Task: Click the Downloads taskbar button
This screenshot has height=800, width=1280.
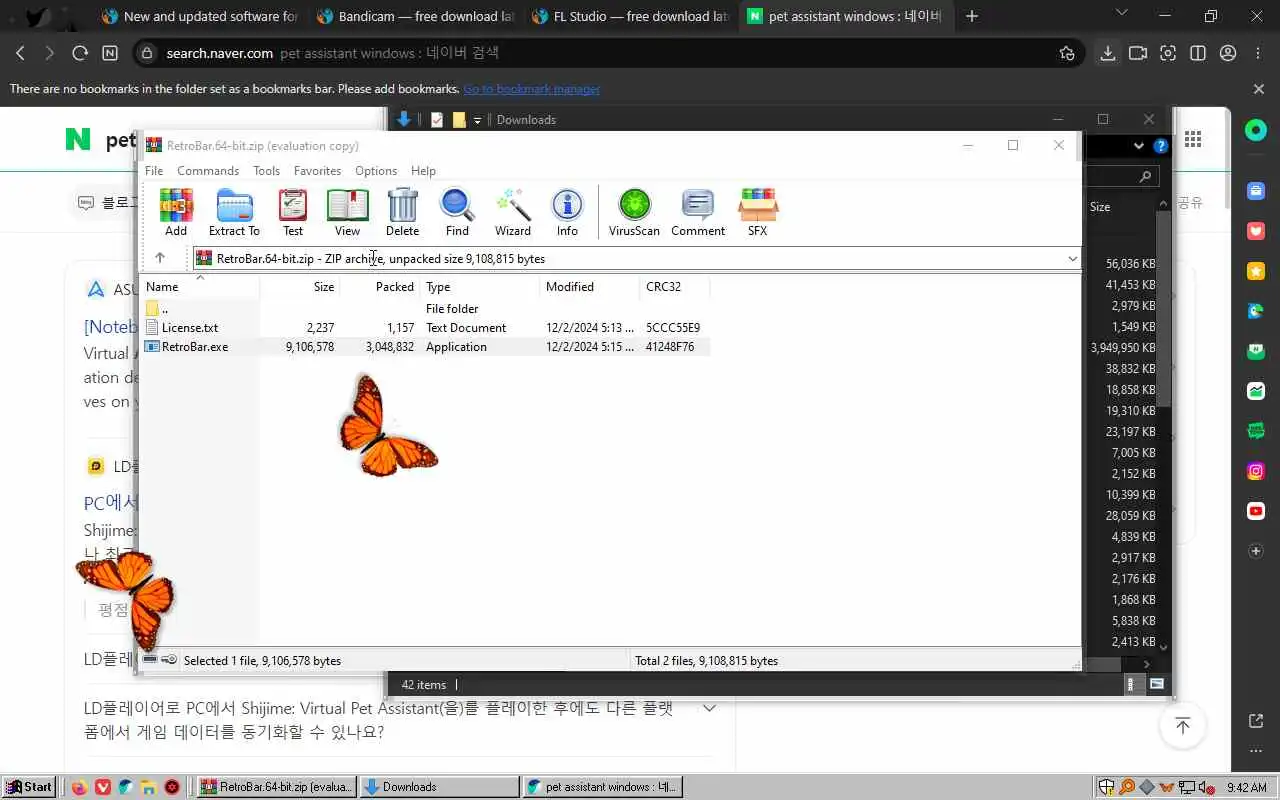Action: 439,787
